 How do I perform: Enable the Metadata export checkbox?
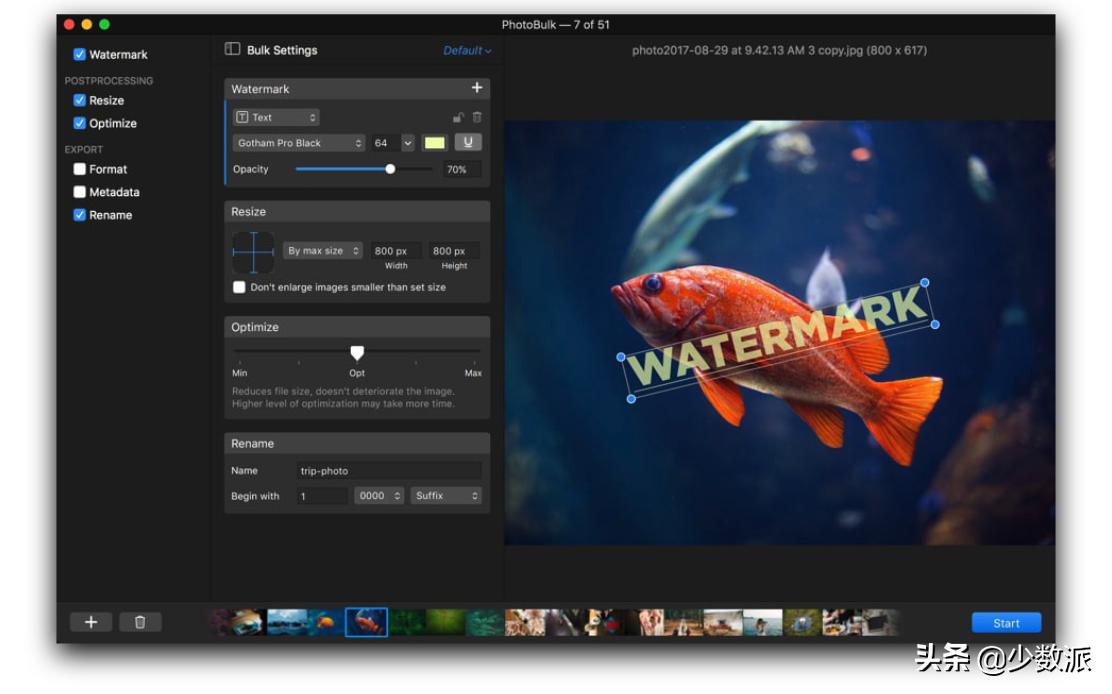coord(80,192)
